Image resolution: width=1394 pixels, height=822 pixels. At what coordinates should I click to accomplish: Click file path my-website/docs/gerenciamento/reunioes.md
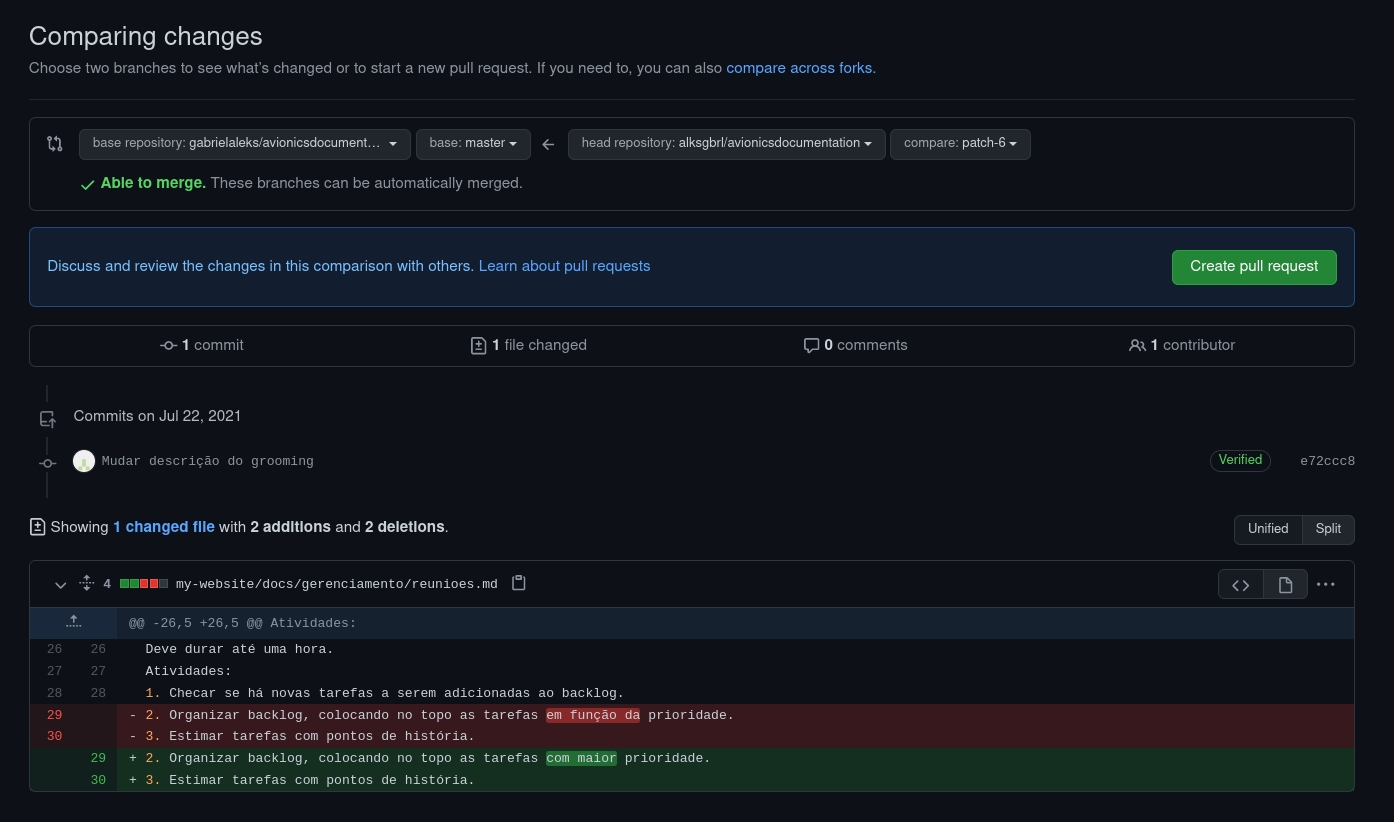click(x=336, y=584)
